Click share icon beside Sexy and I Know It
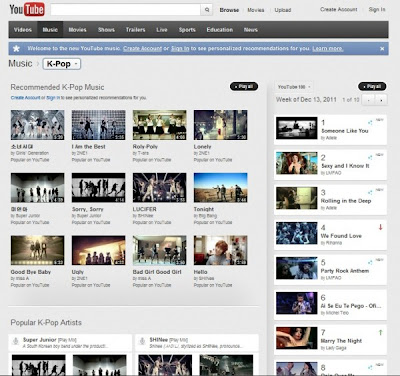 coord(370,157)
